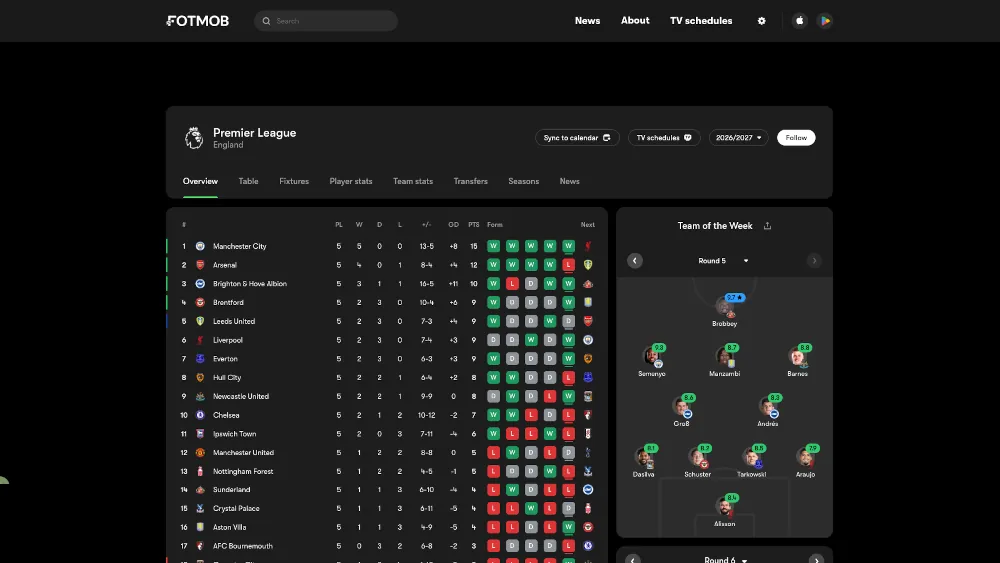Viewport: 1000px width, 563px height.
Task: Click the Sunderland club crest
Action: [200, 490]
